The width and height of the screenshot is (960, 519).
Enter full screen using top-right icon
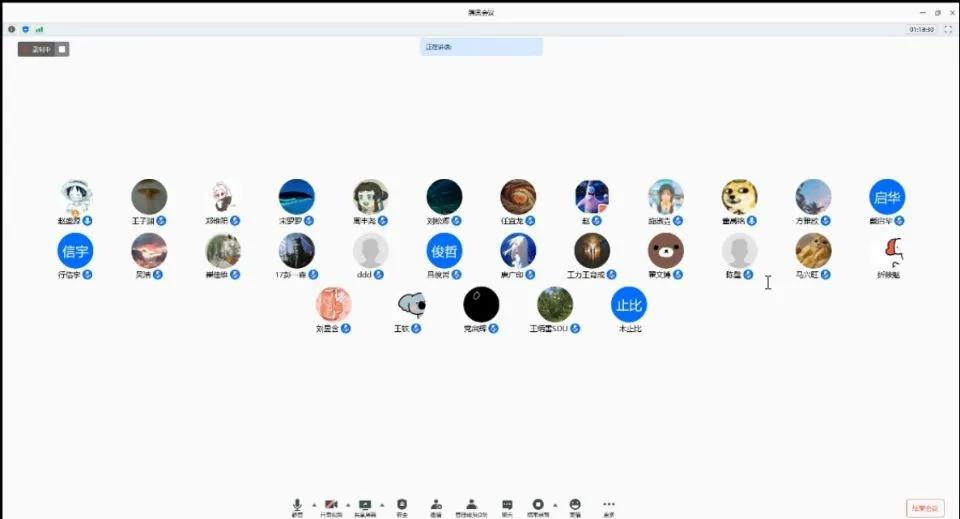948,29
